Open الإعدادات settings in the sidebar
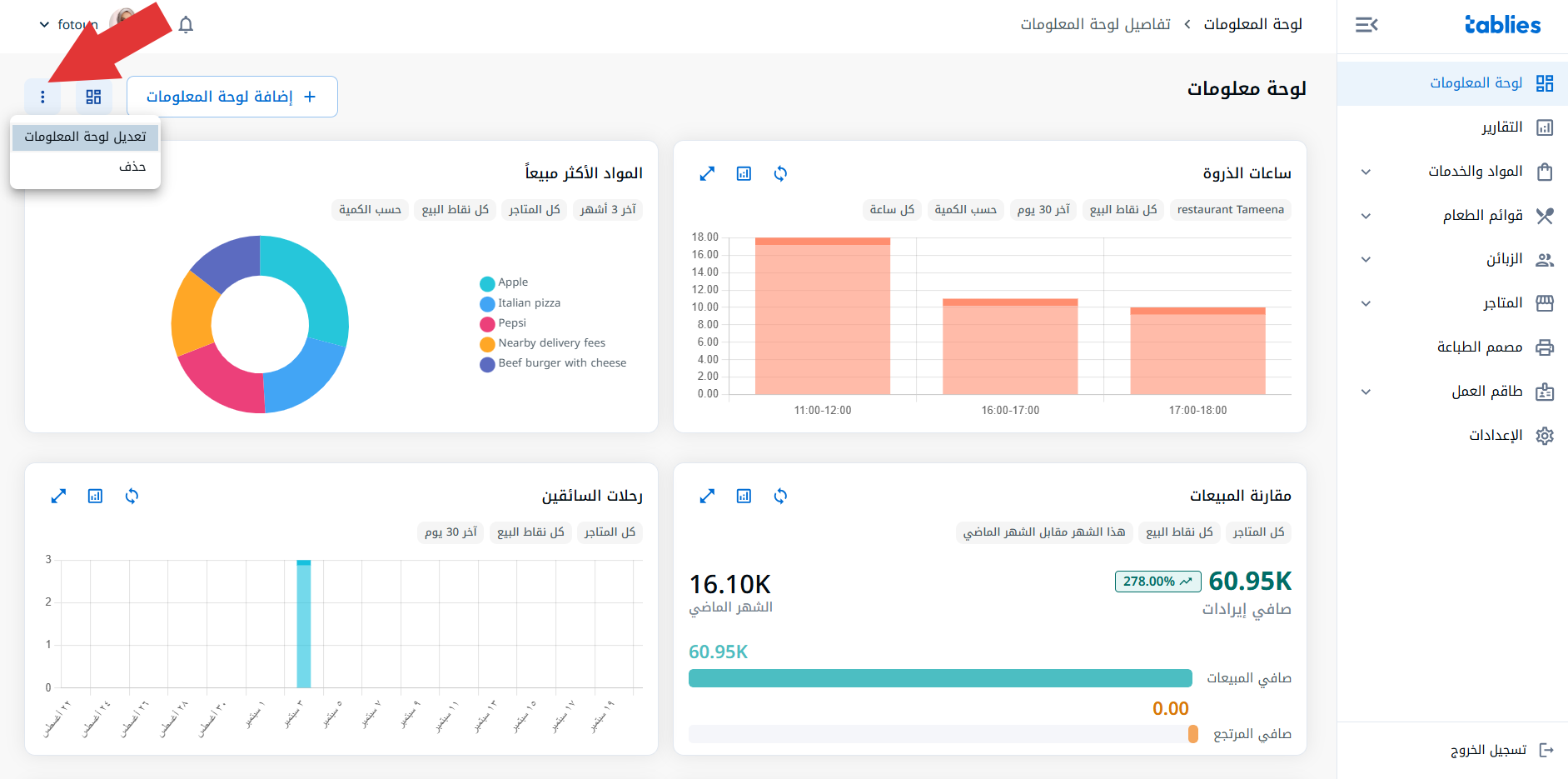1568x779 pixels. [1452, 436]
